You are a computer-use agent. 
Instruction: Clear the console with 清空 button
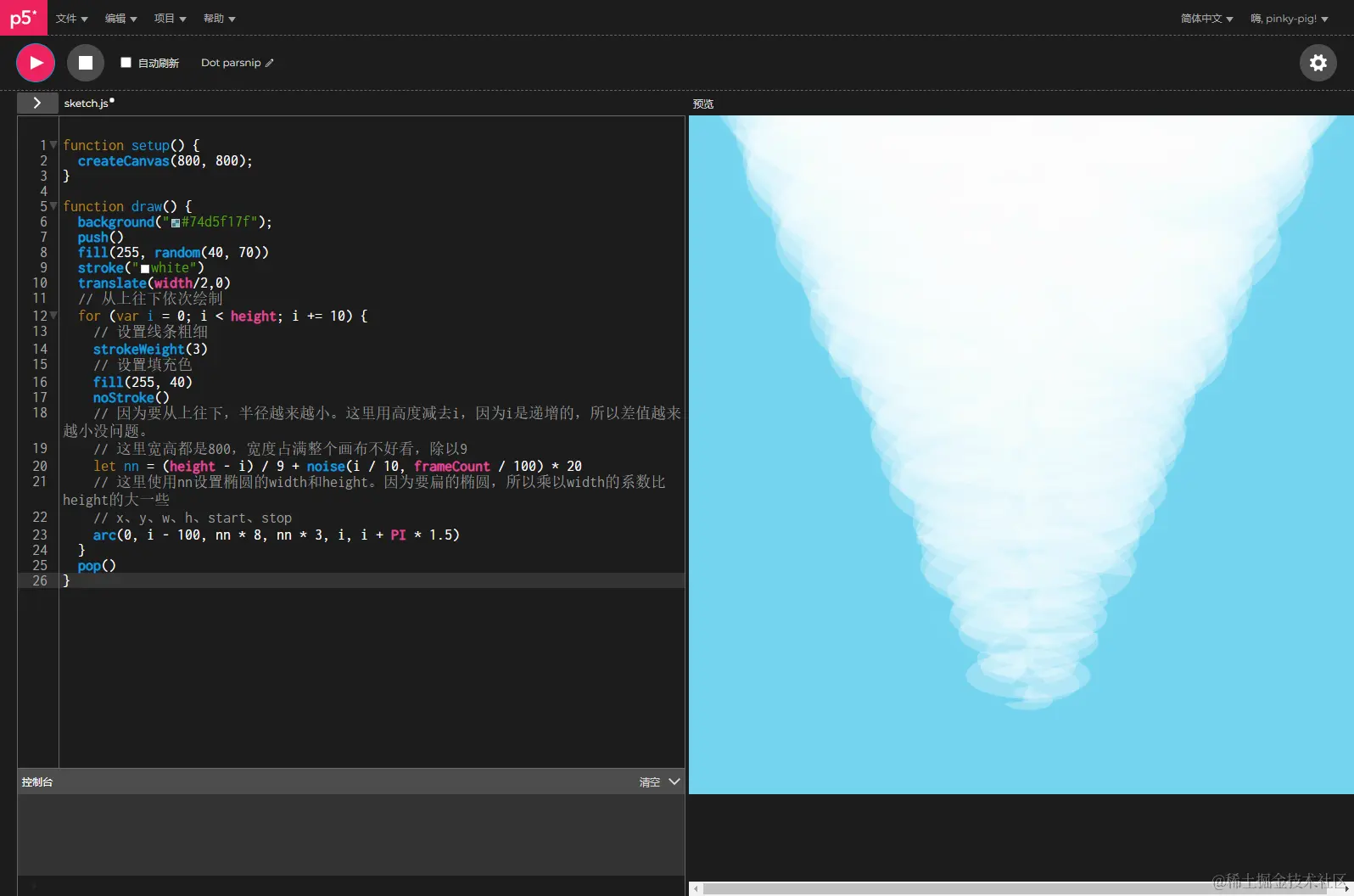pos(650,782)
